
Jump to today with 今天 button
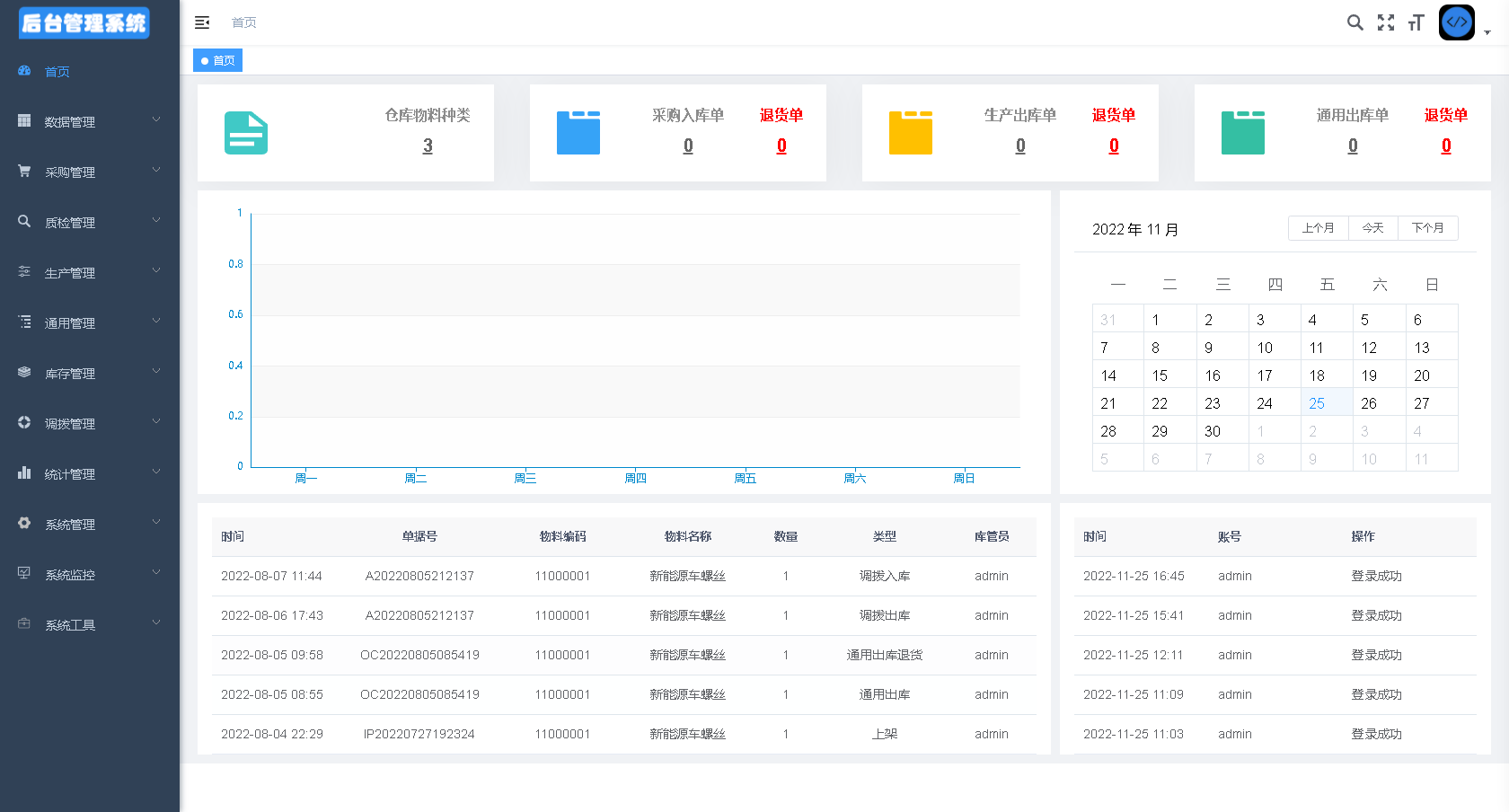click(1372, 228)
